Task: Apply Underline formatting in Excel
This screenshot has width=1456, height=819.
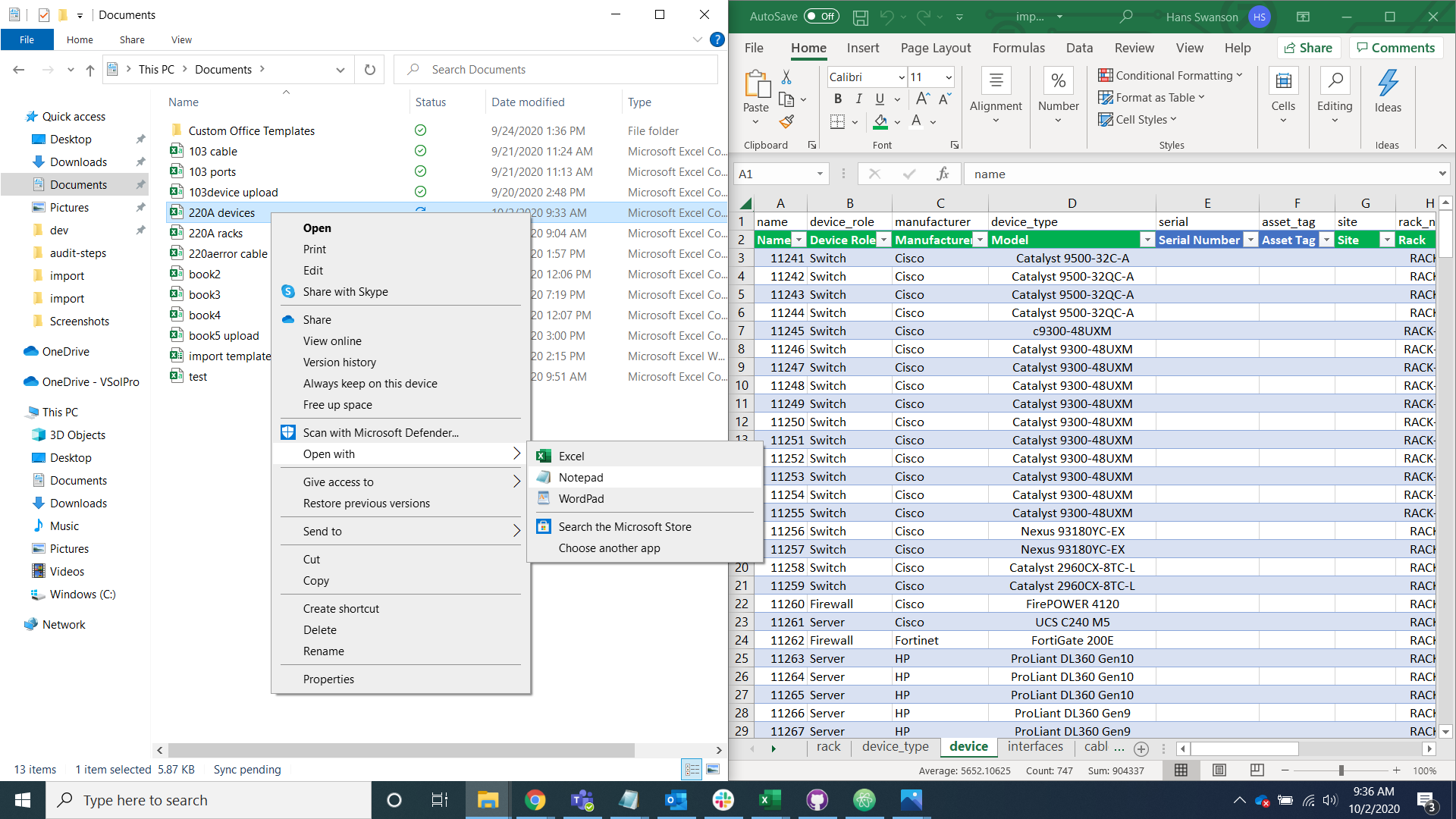Action: 880,99
